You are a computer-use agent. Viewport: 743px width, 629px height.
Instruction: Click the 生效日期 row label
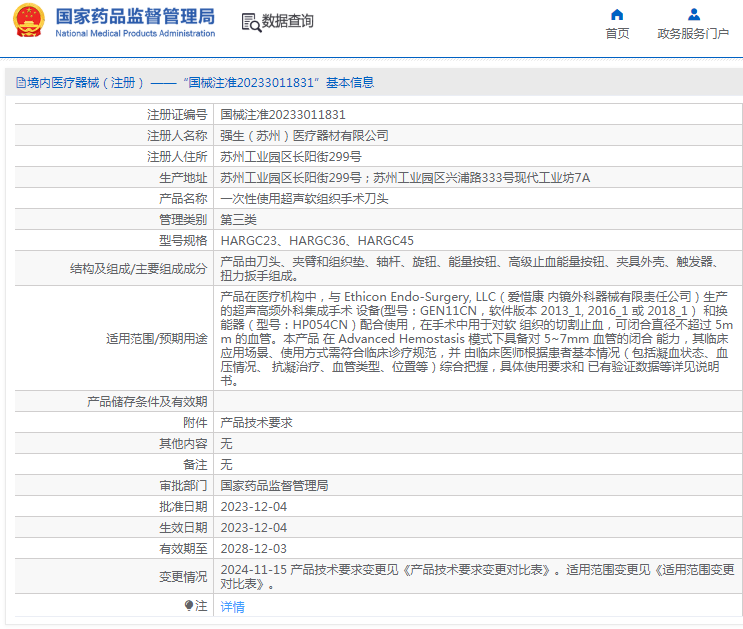[183, 528]
